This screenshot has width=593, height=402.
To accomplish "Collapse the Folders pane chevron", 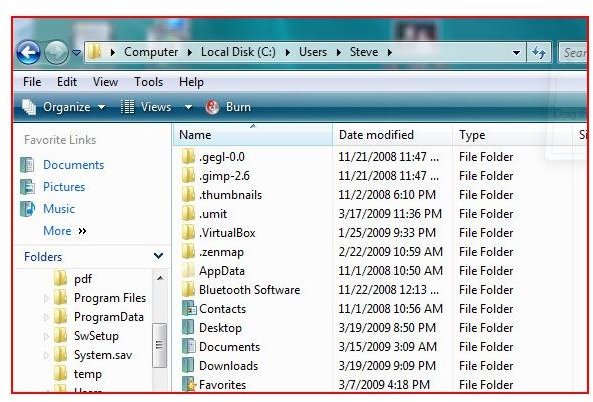I will [x=158, y=256].
